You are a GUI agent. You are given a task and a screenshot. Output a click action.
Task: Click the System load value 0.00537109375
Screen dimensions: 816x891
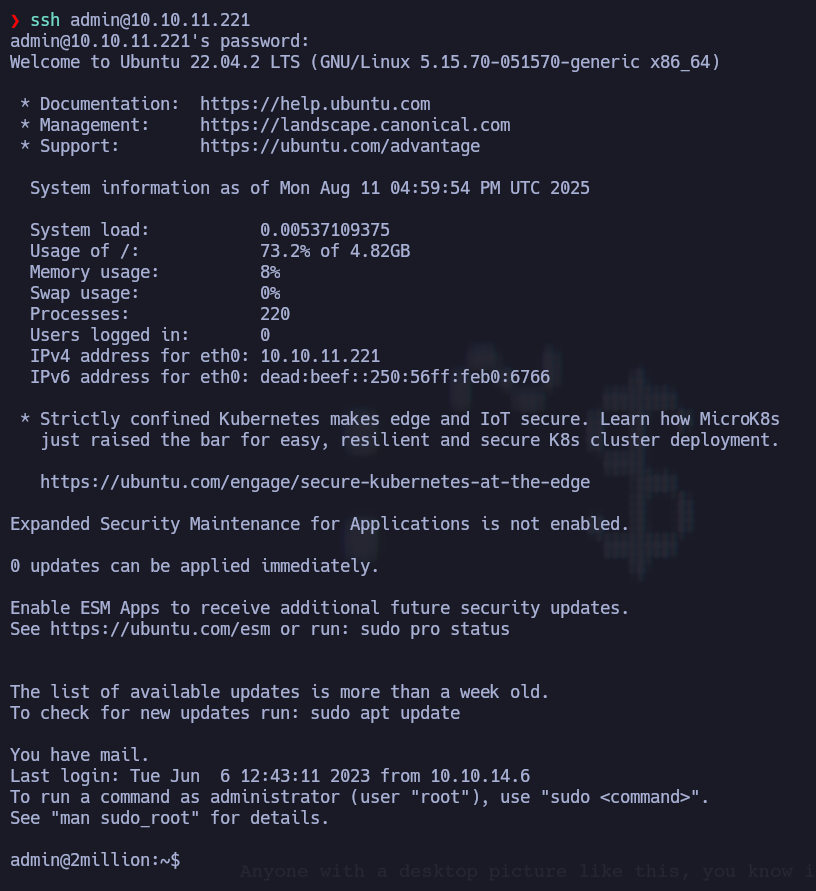click(x=325, y=230)
